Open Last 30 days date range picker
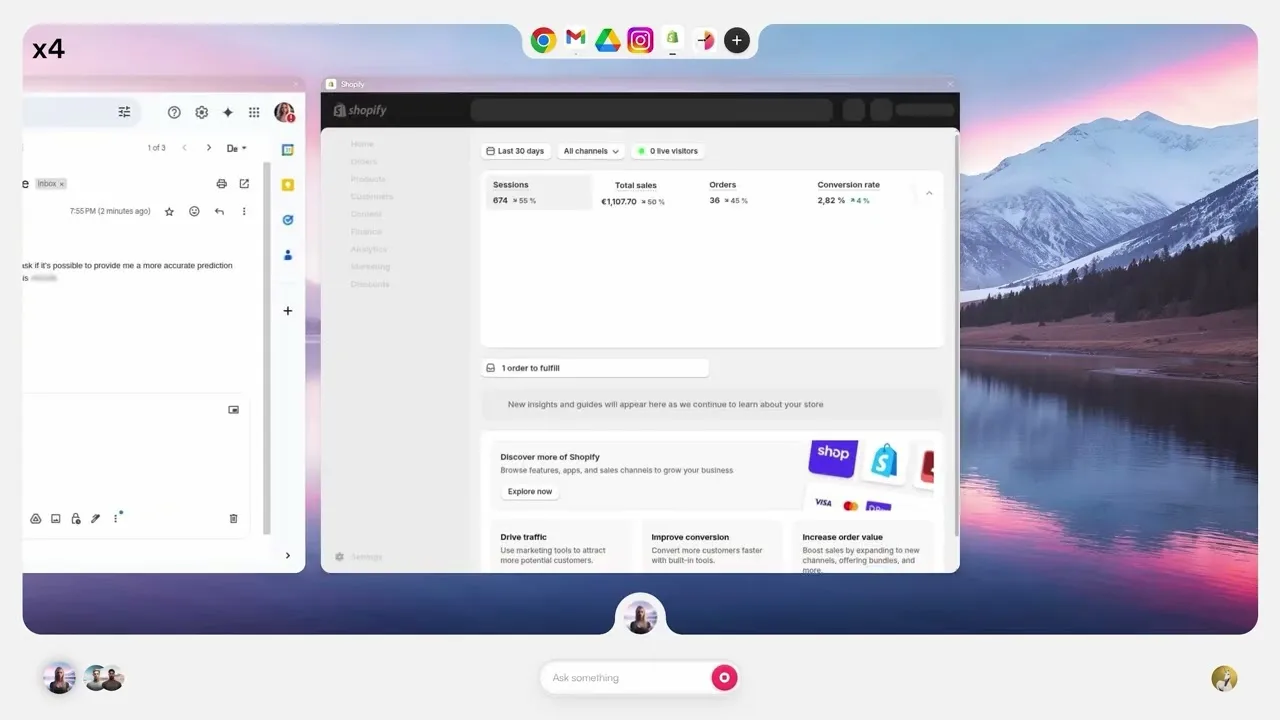This screenshot has width=1280, height=720. point(516,151)
